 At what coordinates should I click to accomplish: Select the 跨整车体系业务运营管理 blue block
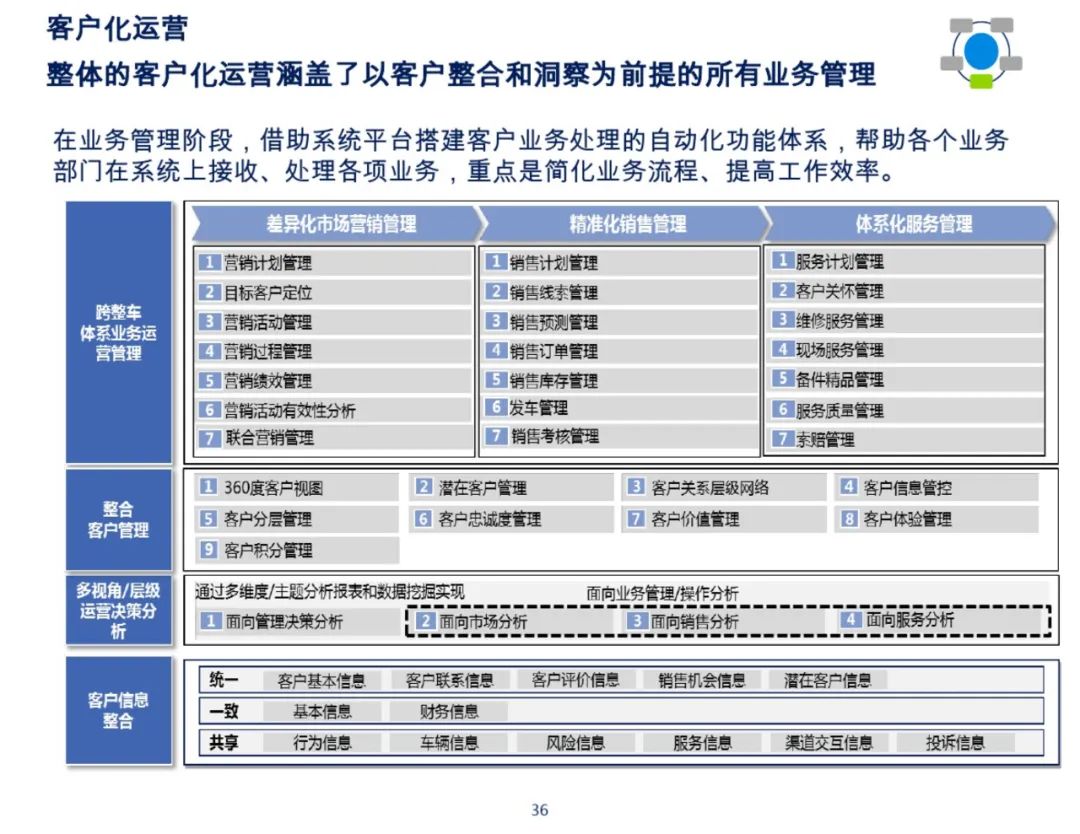click(x=118, y=333)
